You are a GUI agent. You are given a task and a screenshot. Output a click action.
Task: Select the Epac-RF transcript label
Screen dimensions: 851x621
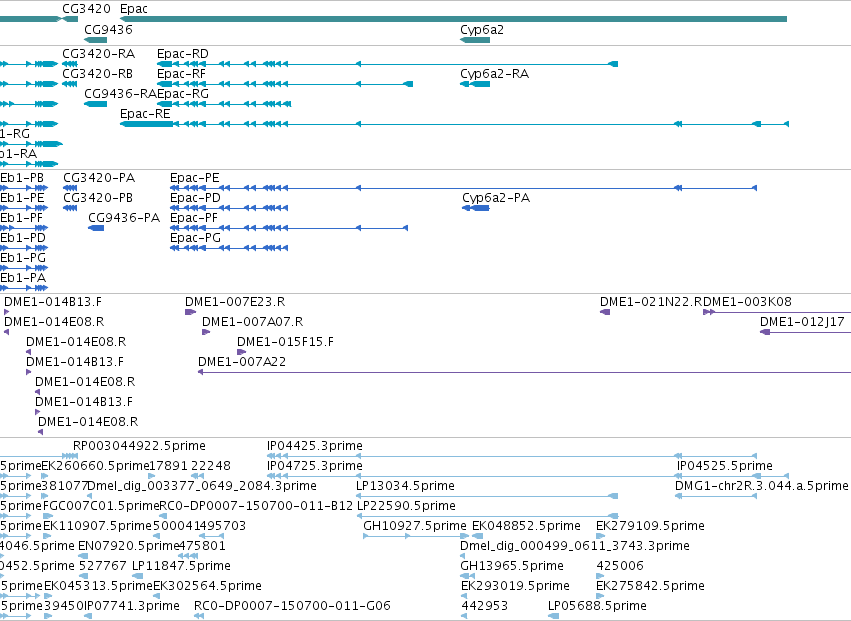(182, 74)
